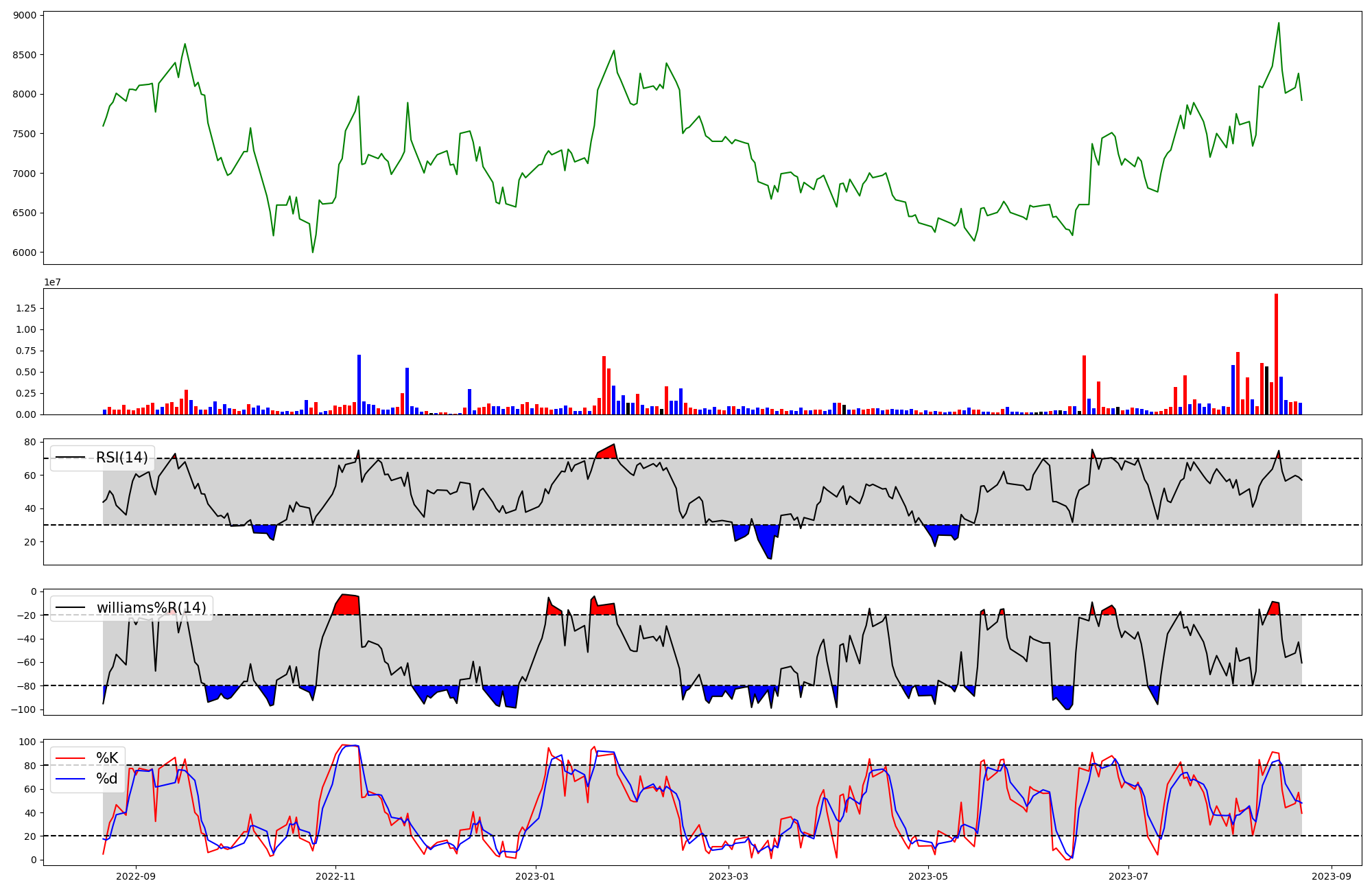The height and width of the screenshot is (892, 1372).
Task: Click the red %K legend line sample
Action: pos(71,758)
